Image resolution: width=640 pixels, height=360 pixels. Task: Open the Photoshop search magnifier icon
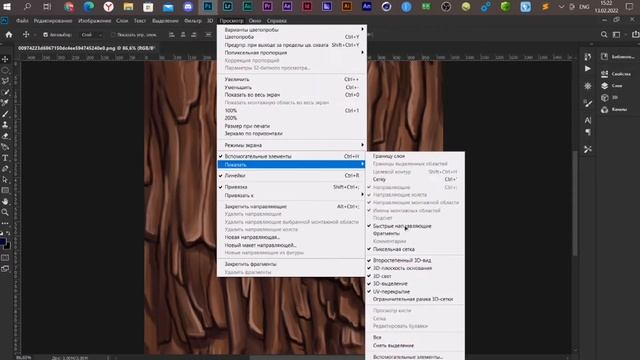click(x=604, y=35)
